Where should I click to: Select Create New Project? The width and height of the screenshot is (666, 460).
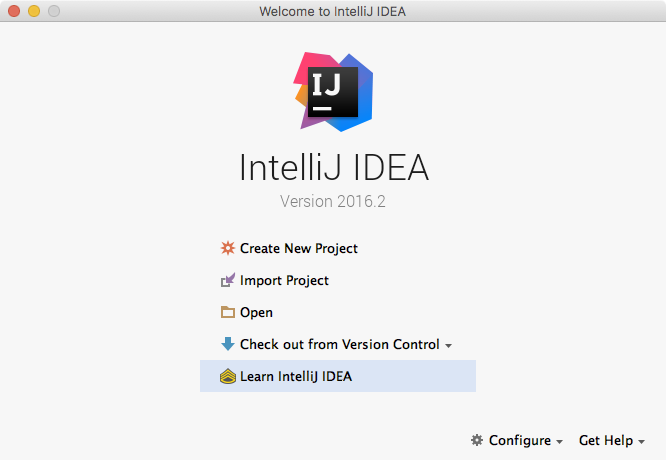point(299,248)
